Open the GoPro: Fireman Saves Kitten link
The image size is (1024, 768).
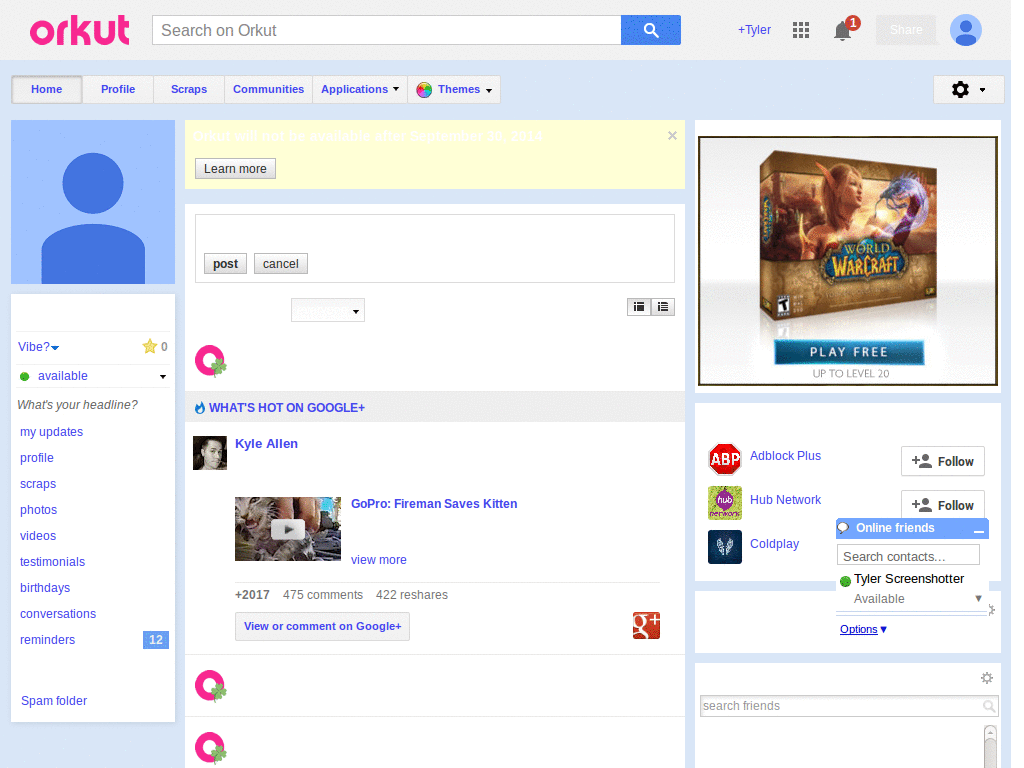click(434, 504)
